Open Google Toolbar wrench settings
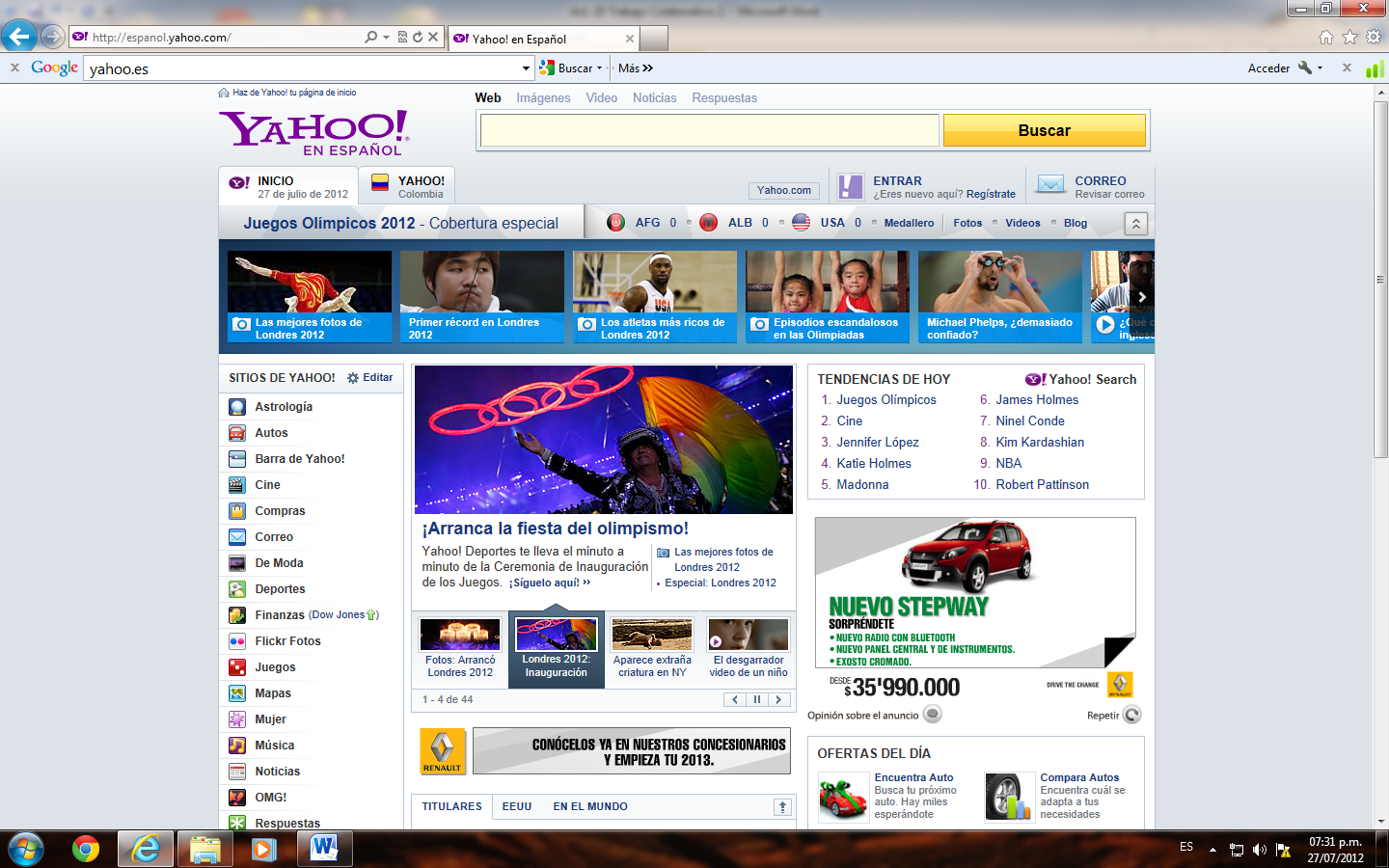Viewport: 1389px width, 868px height. coord(1305,68)
